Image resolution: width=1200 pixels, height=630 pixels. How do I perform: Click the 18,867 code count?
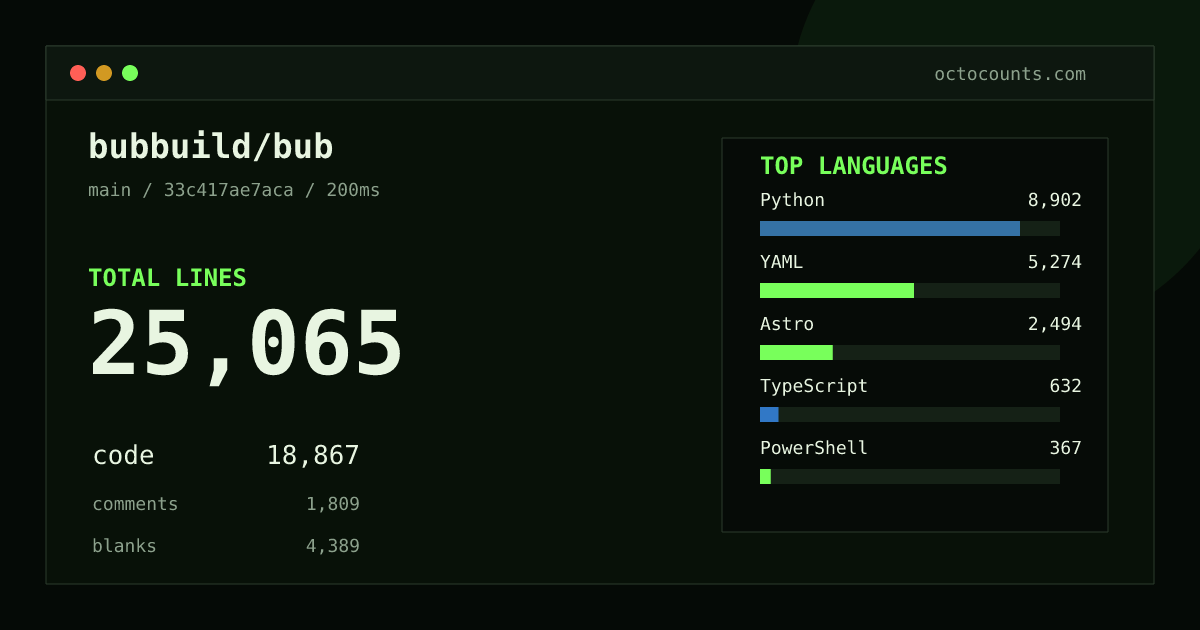point(313,456)
